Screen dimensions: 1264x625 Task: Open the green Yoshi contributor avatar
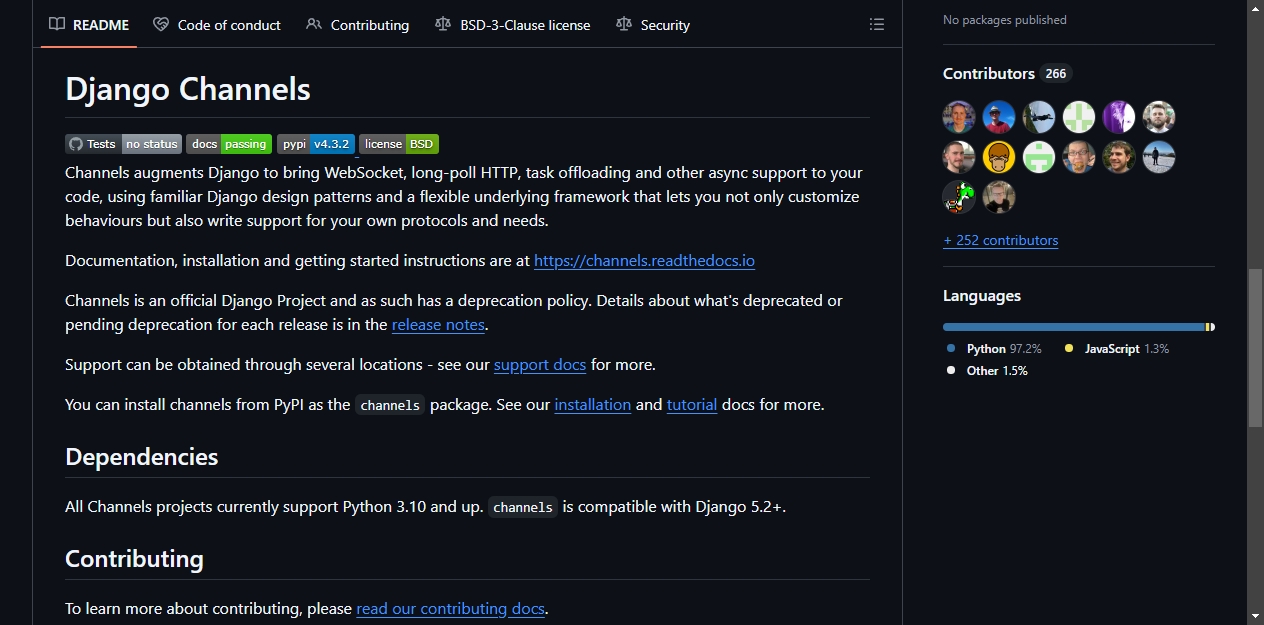pos(959,197)
